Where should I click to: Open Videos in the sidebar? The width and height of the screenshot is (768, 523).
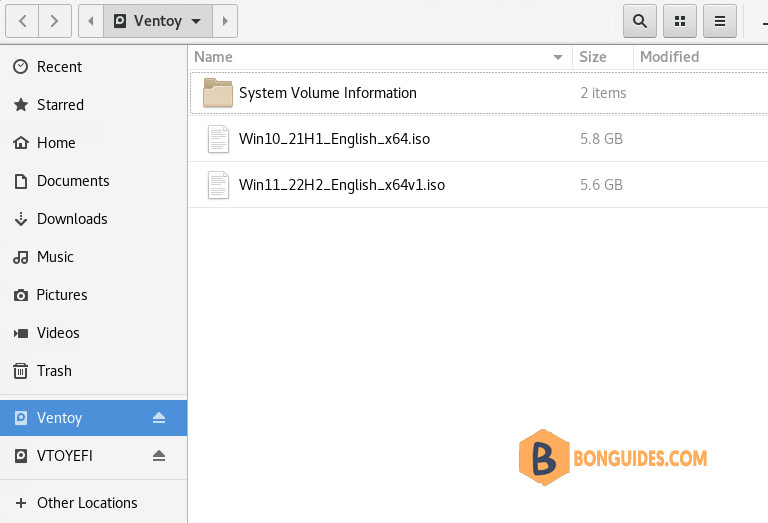click(x=93, y=333)
